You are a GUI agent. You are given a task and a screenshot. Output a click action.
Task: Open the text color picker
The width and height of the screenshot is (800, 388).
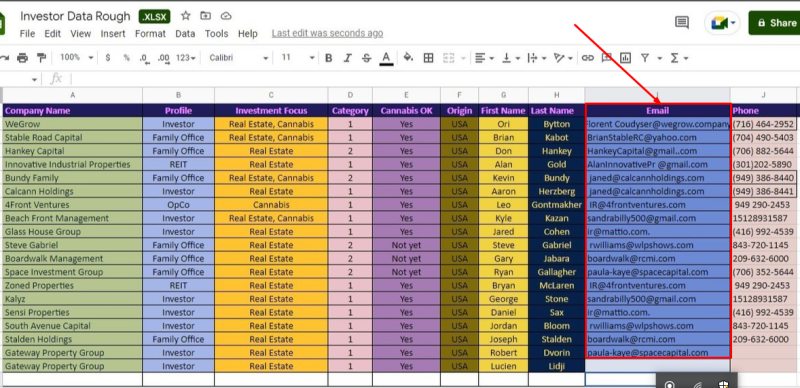[x=386, y=58]
